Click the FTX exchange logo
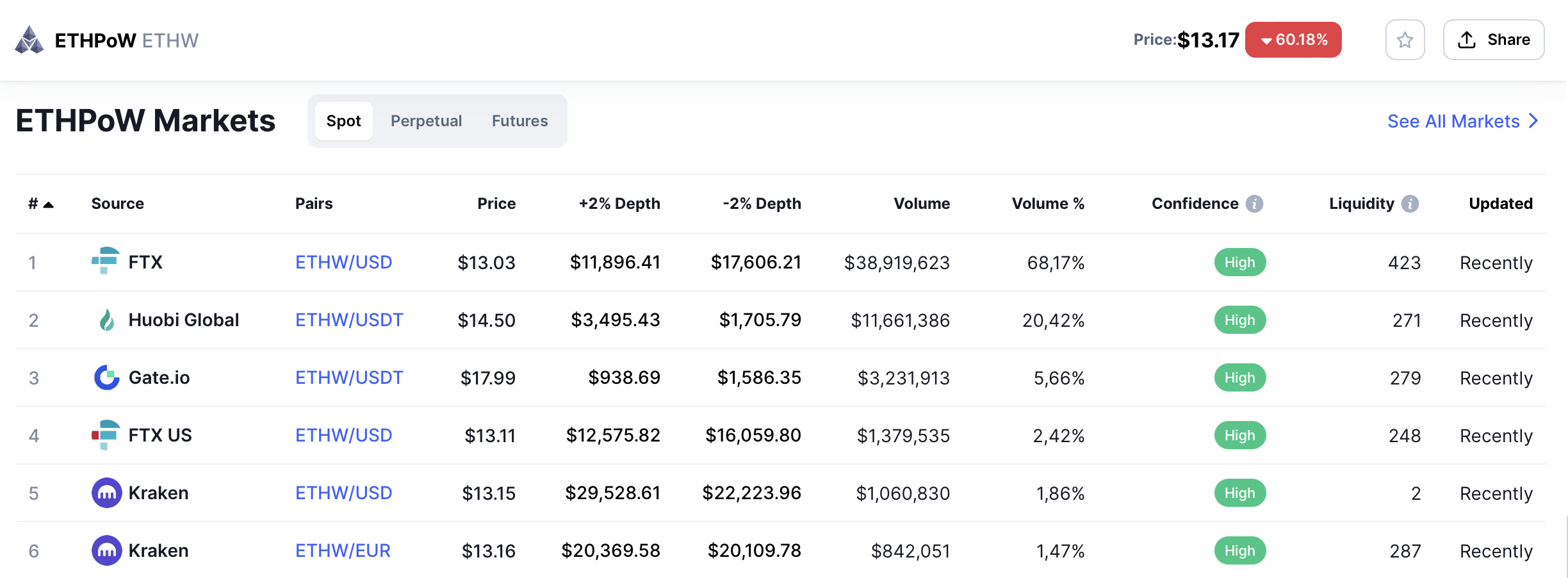1568x578 pixels. click(x=105, y=261)
